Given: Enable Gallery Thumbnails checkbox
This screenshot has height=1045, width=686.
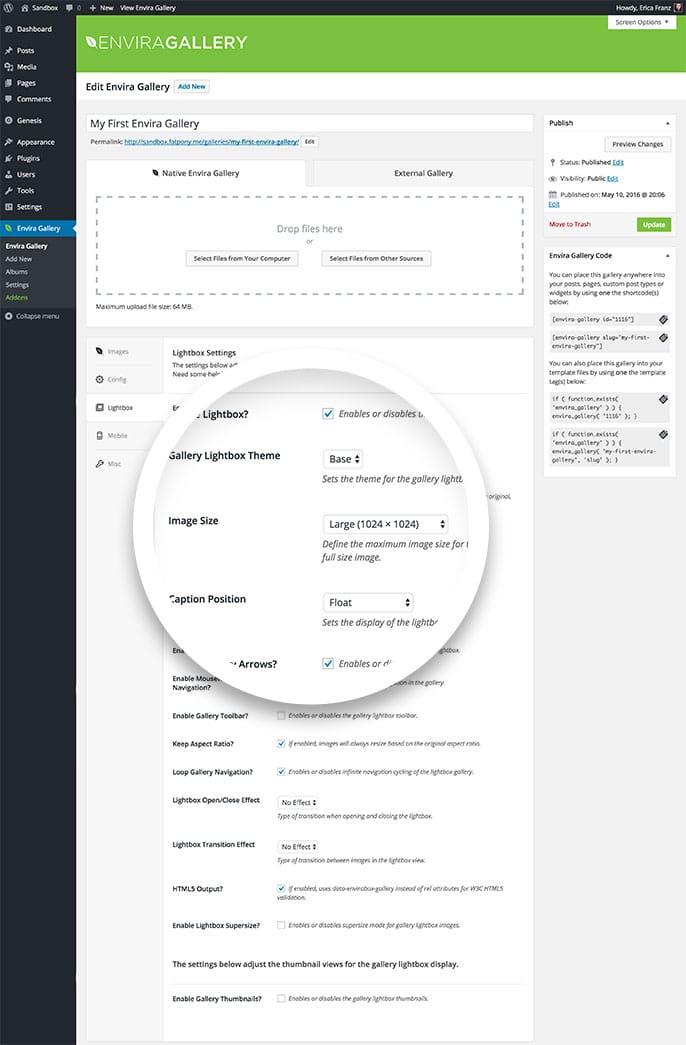Looking at the screenshot, I should (x=281, y=998).
